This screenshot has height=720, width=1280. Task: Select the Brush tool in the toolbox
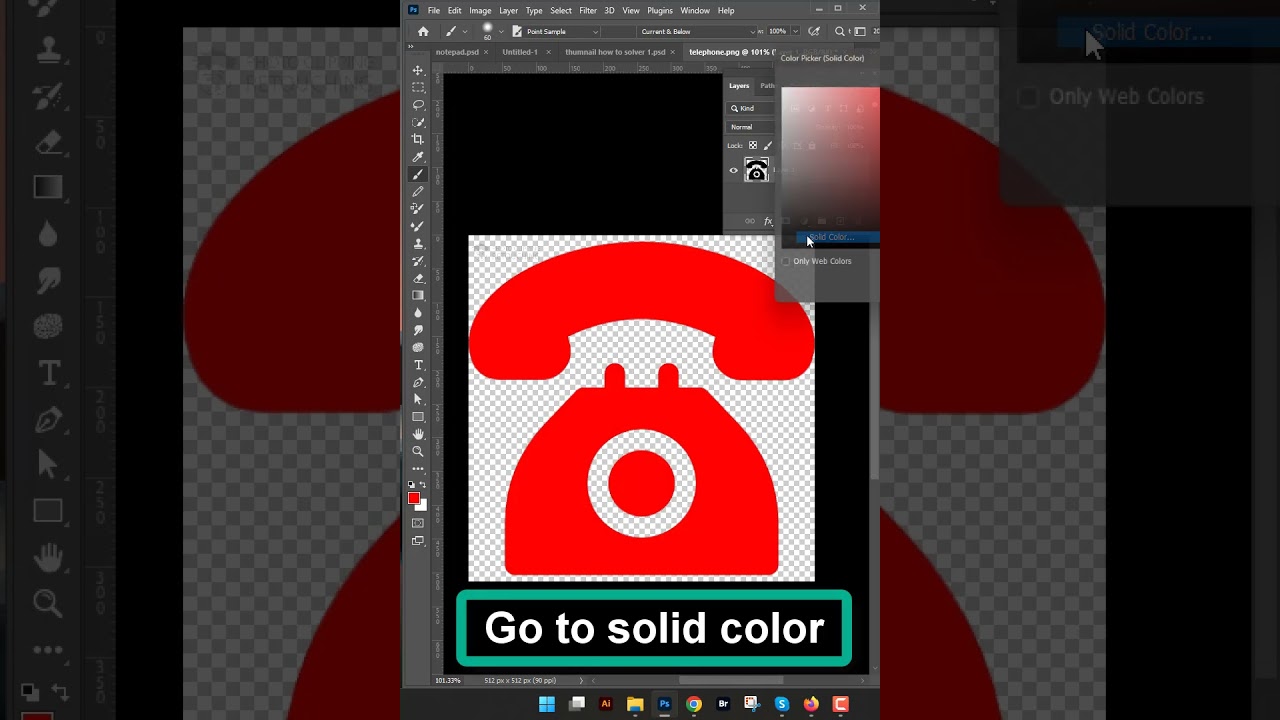[418, 175]
